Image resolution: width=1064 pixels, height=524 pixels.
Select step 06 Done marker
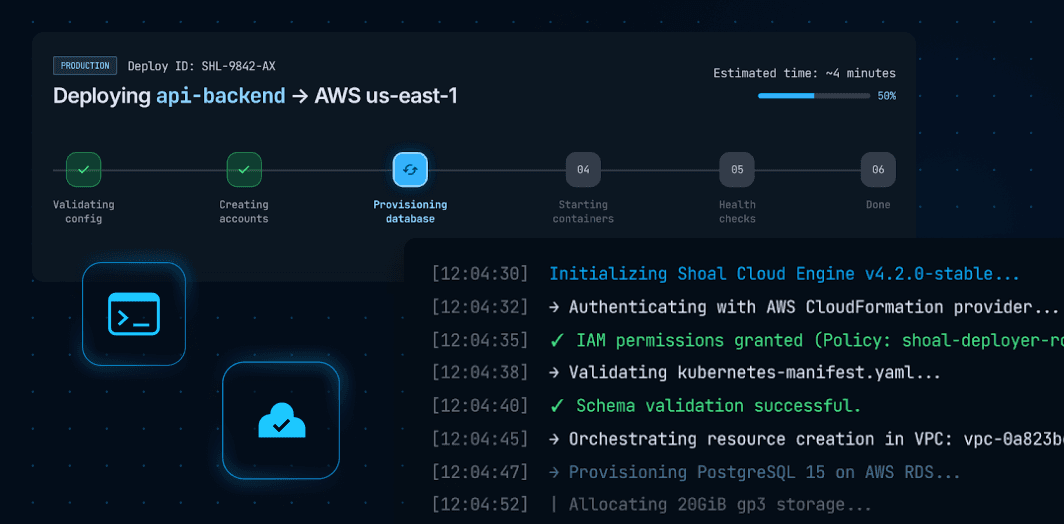tap(878, 170)
